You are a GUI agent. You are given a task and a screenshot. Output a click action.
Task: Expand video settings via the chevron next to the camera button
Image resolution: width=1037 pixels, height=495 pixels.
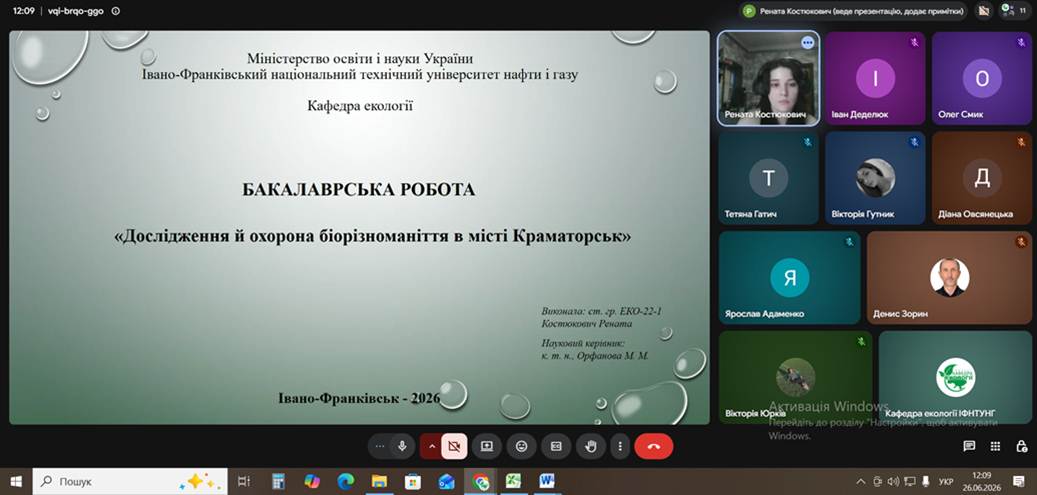tap(432, 447)
